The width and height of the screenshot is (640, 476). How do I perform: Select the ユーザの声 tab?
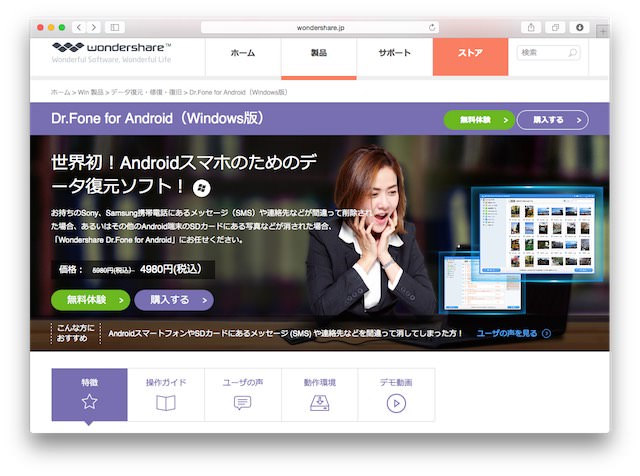tap(243, 394)
